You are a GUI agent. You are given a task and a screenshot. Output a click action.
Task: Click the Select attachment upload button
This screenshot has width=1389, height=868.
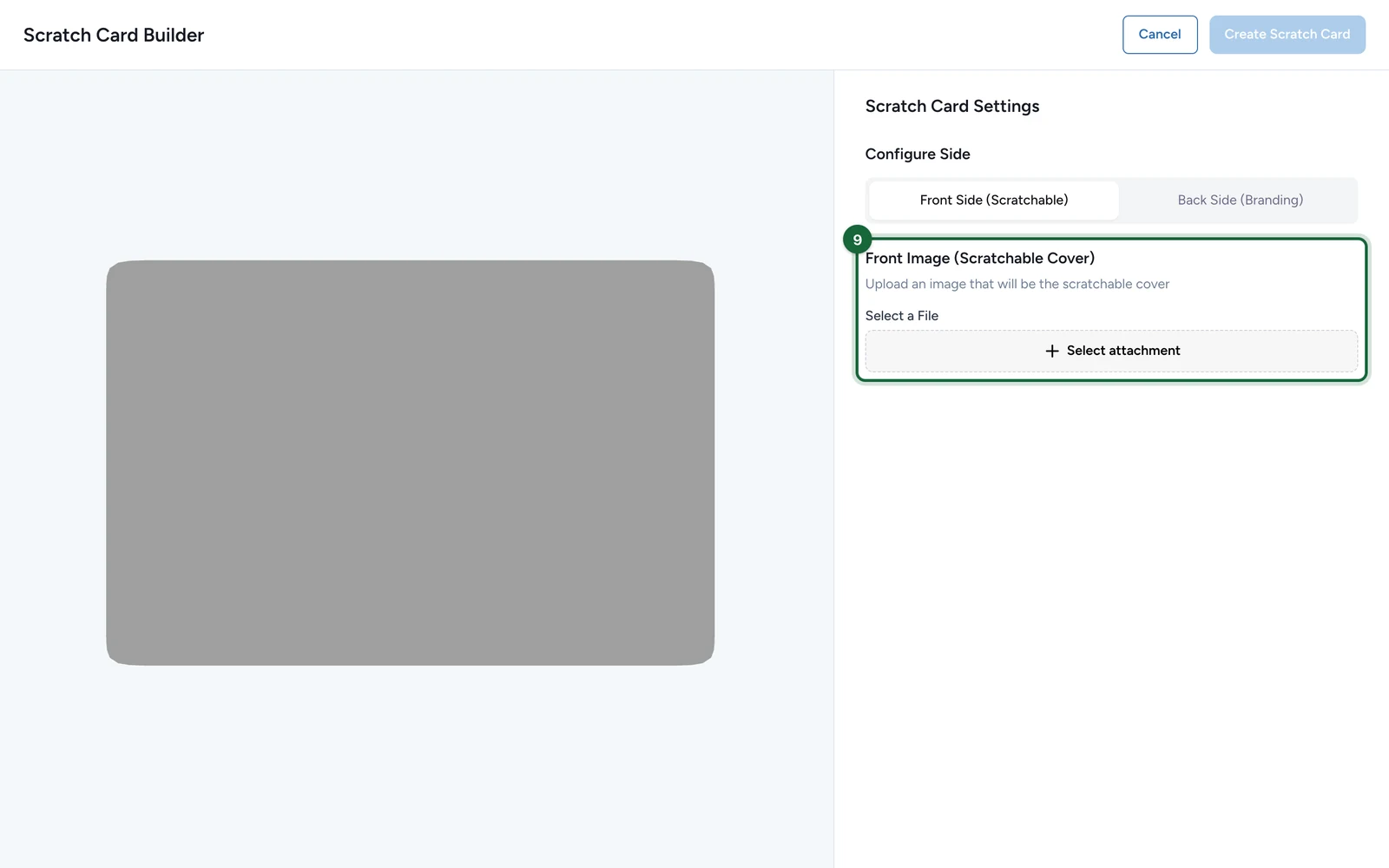pos(1112,351)
